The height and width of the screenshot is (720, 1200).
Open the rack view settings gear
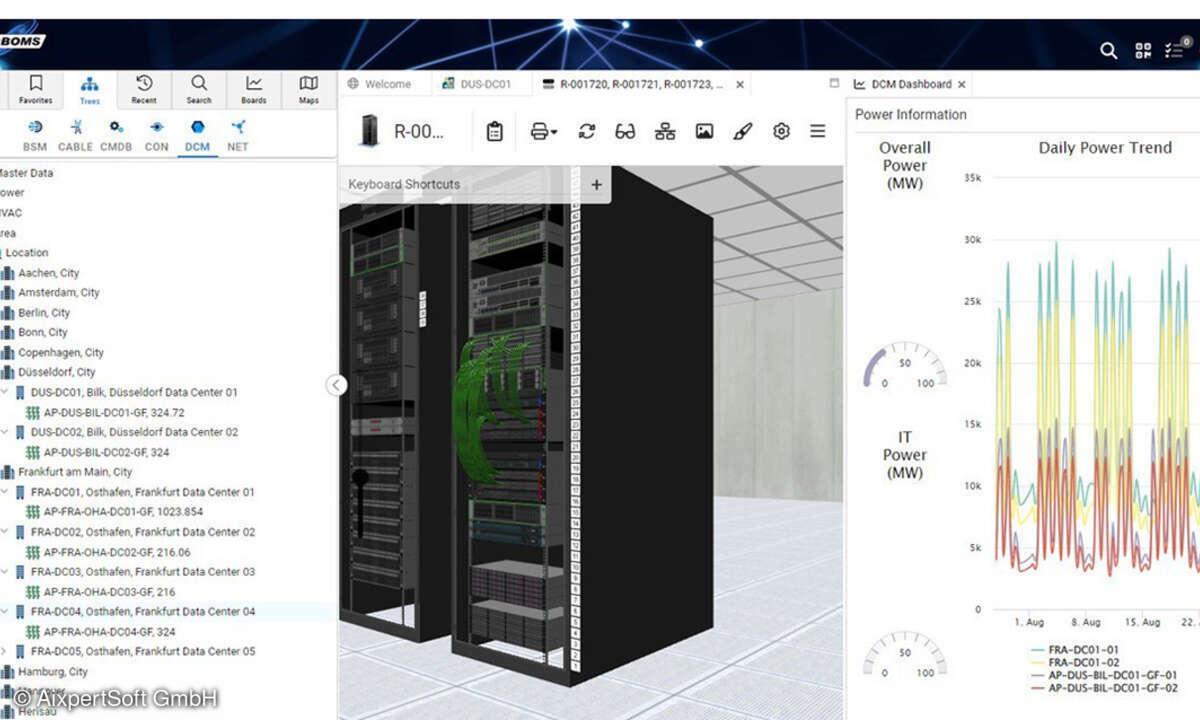(781, 131)
